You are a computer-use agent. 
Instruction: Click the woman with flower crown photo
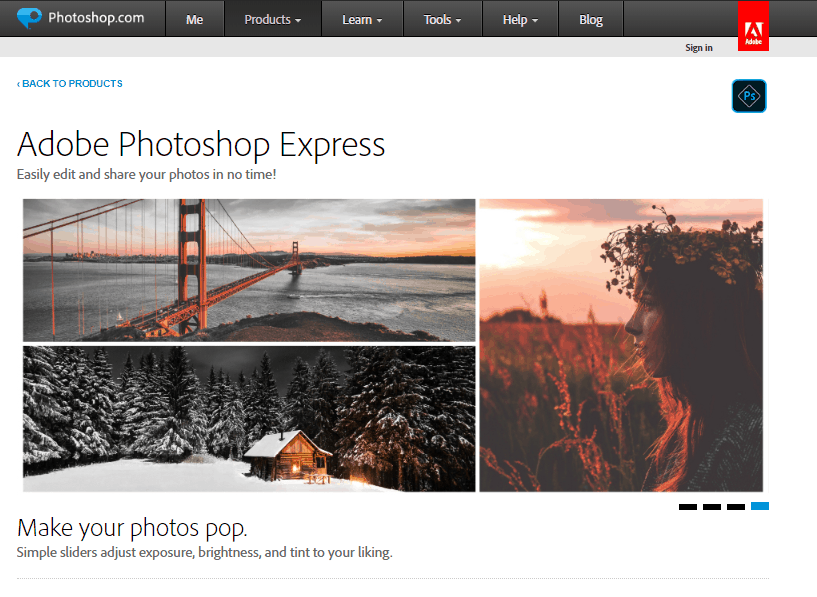pos(621,345)
